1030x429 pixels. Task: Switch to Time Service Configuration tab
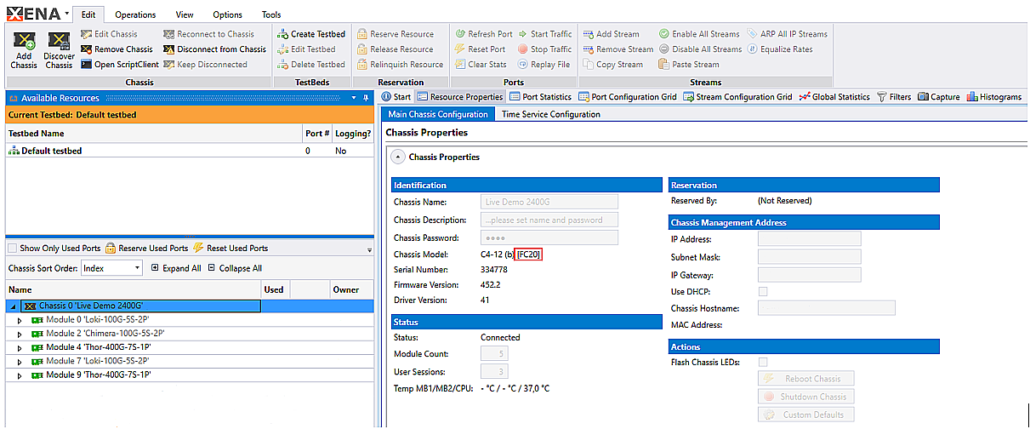pos(550,114)
